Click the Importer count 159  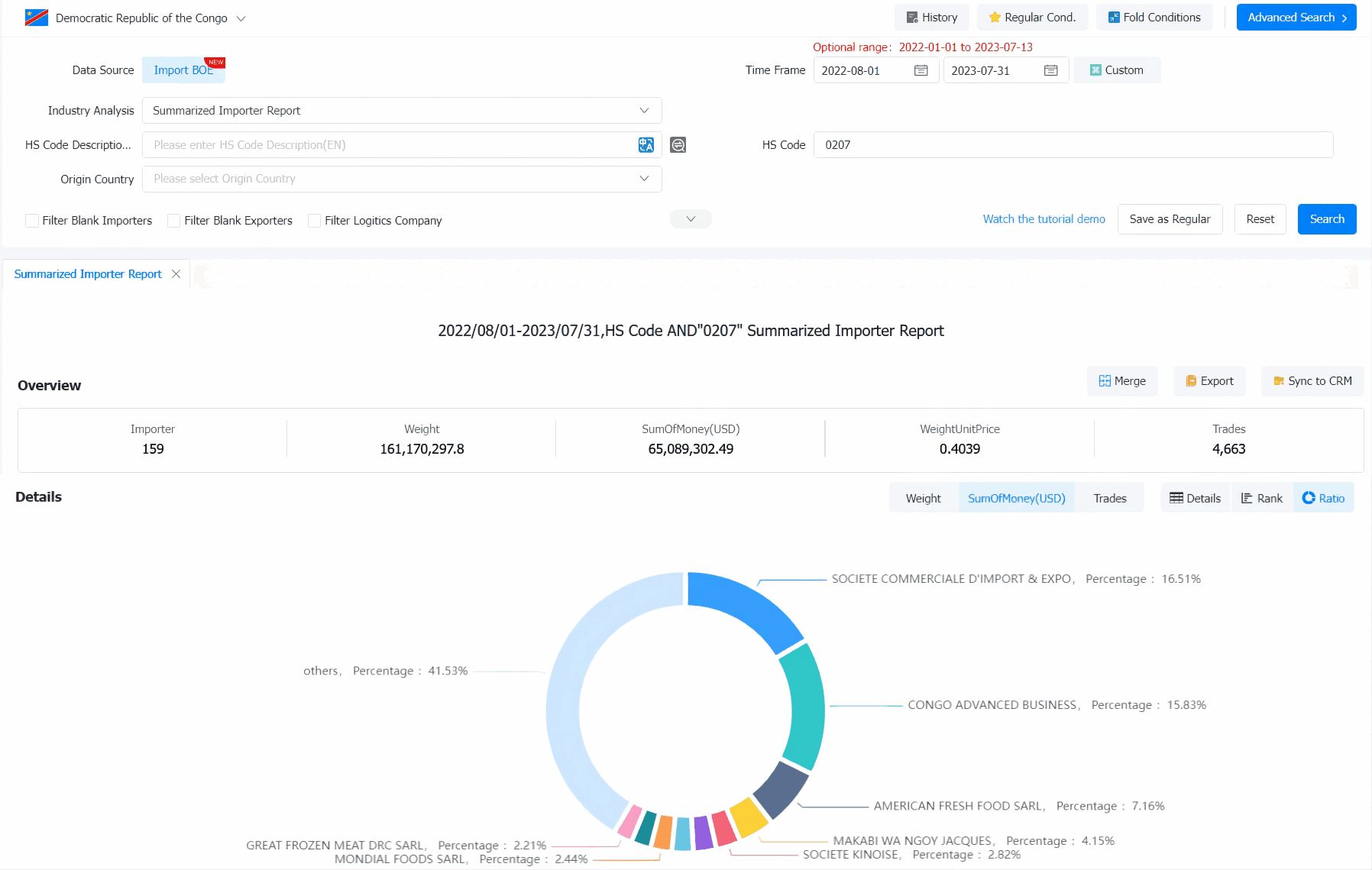point(153,449)
